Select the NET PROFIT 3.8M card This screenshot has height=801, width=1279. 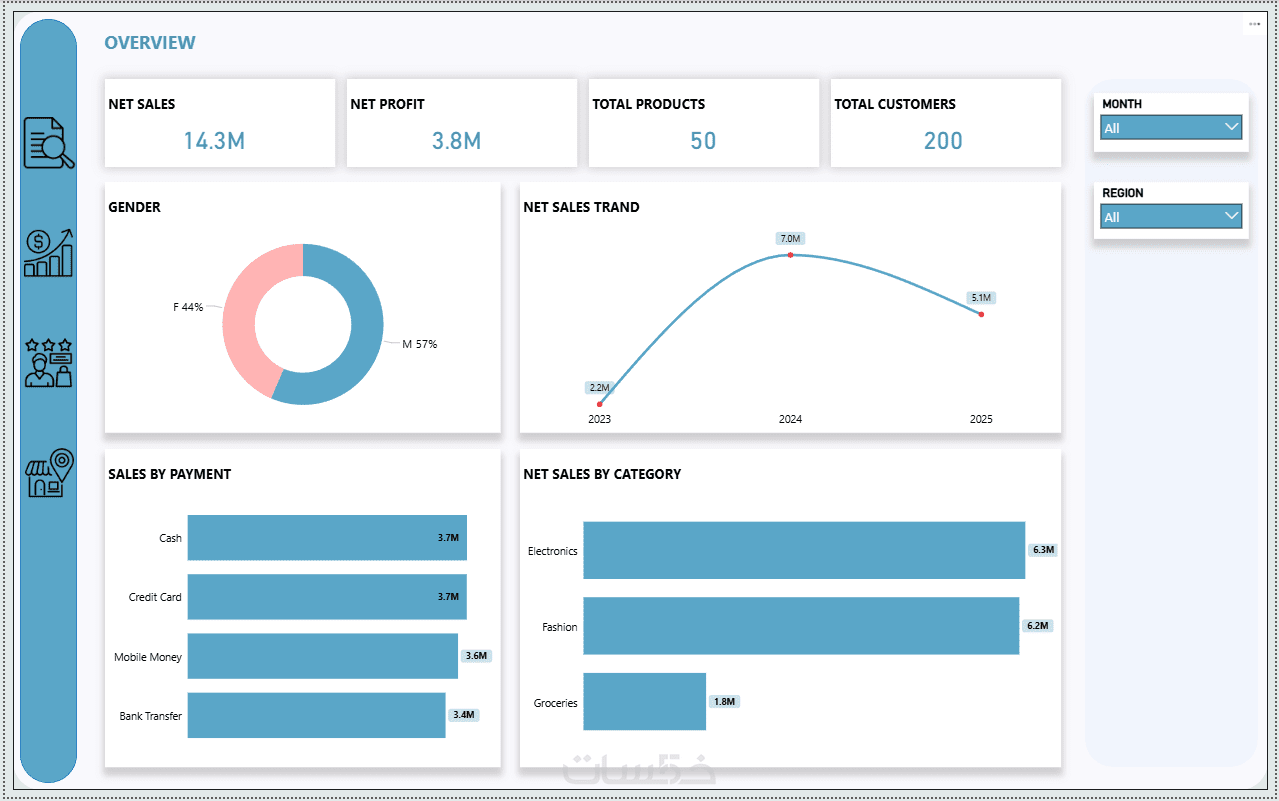(x=462, y=123)
